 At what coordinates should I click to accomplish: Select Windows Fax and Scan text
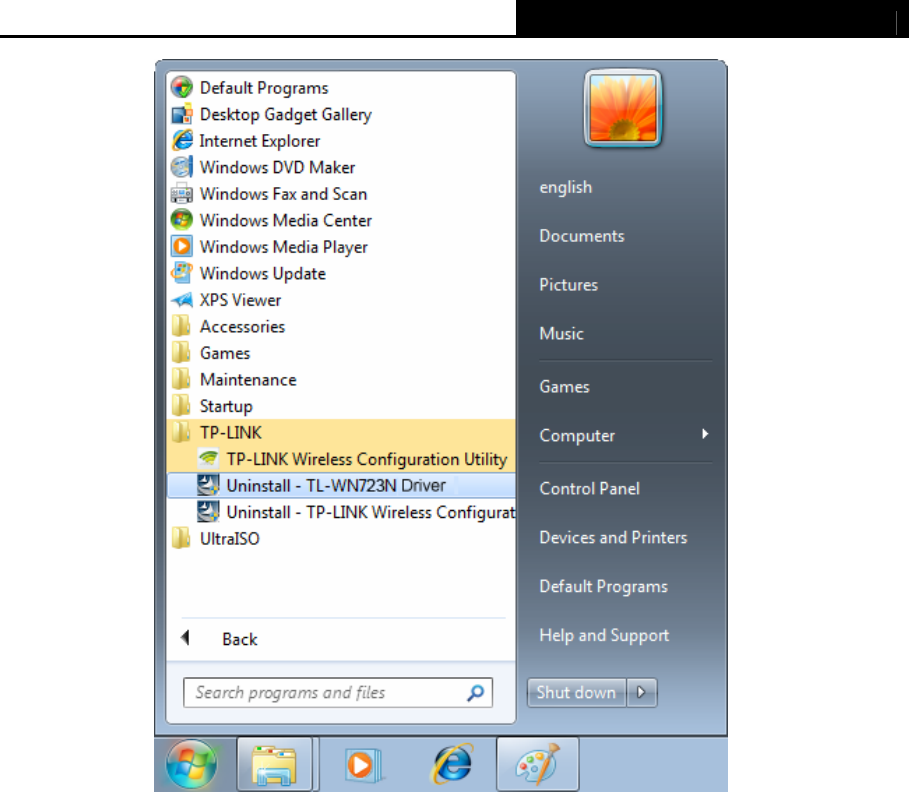tap(283, 194)
